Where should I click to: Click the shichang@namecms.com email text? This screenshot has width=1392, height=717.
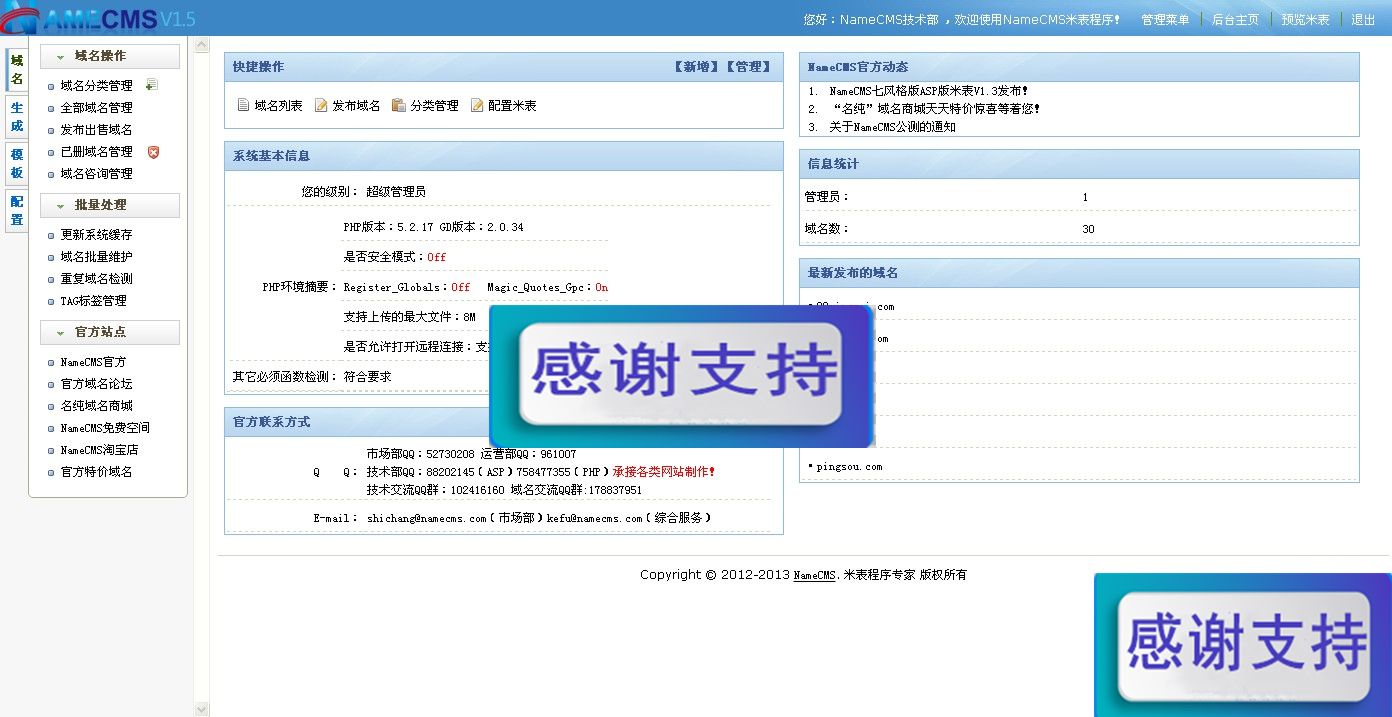pyautogui.click(x=426, y=518)
